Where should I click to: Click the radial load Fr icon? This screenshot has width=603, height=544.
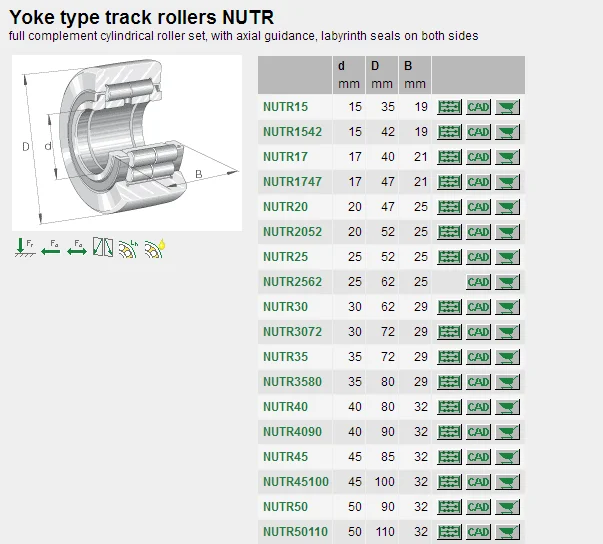coord(25,247)
